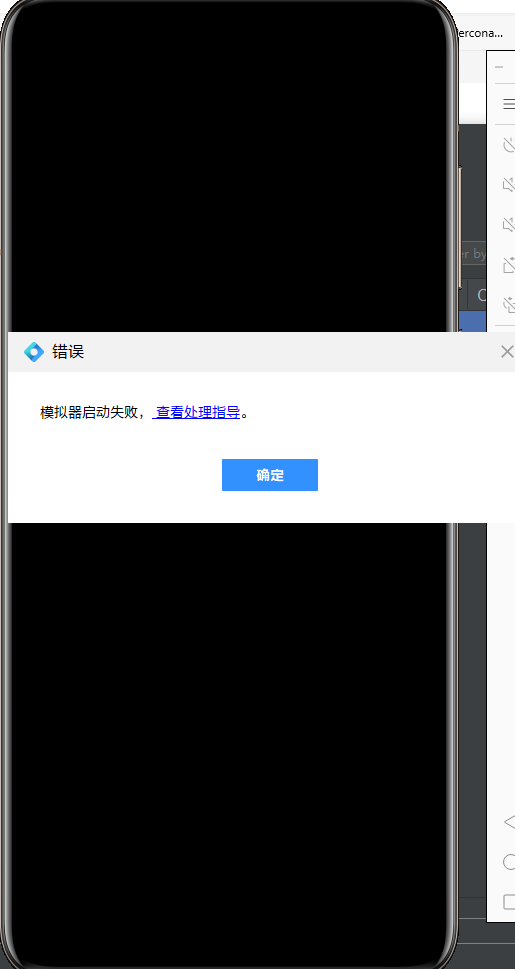Close the 错误 dialog with its X
This screenshot has height=969, width=515.
click(x=507, y=352)
